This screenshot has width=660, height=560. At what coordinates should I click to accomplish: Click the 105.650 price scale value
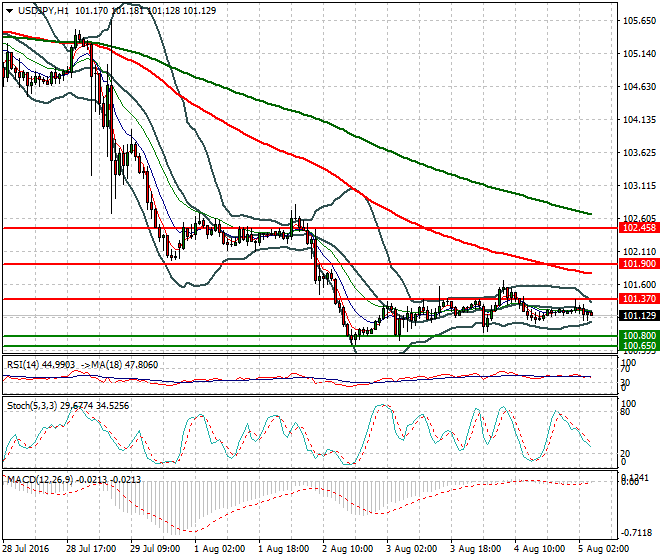coord(639,21)
